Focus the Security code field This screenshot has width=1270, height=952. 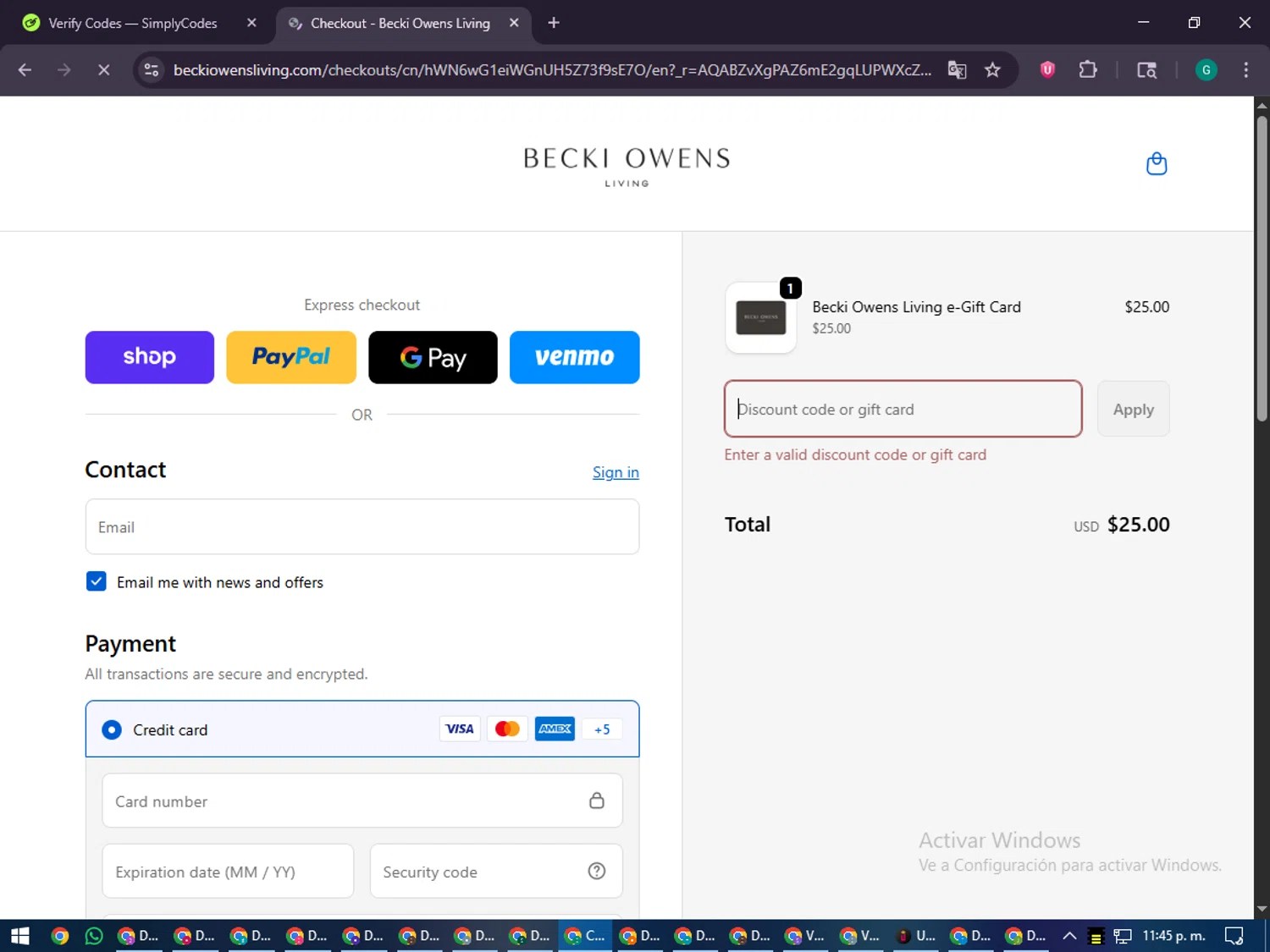tap(496, 871)
